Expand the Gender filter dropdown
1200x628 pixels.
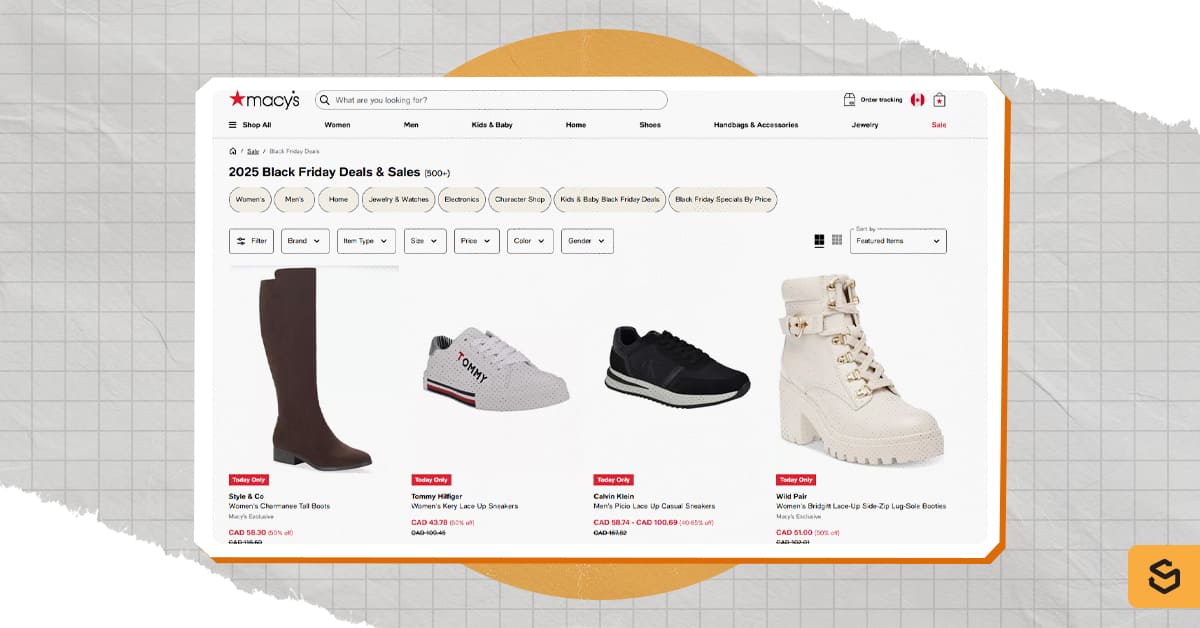[x=587, y=241]
